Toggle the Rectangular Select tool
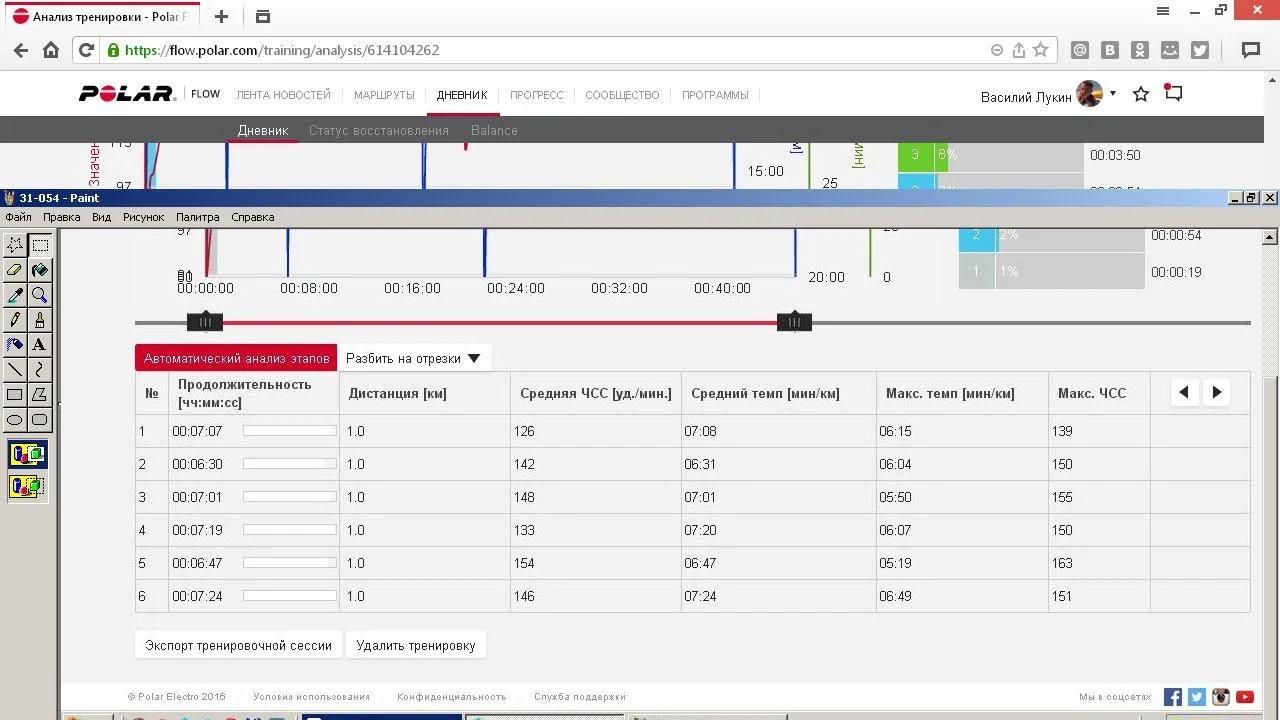 point(40,245)
